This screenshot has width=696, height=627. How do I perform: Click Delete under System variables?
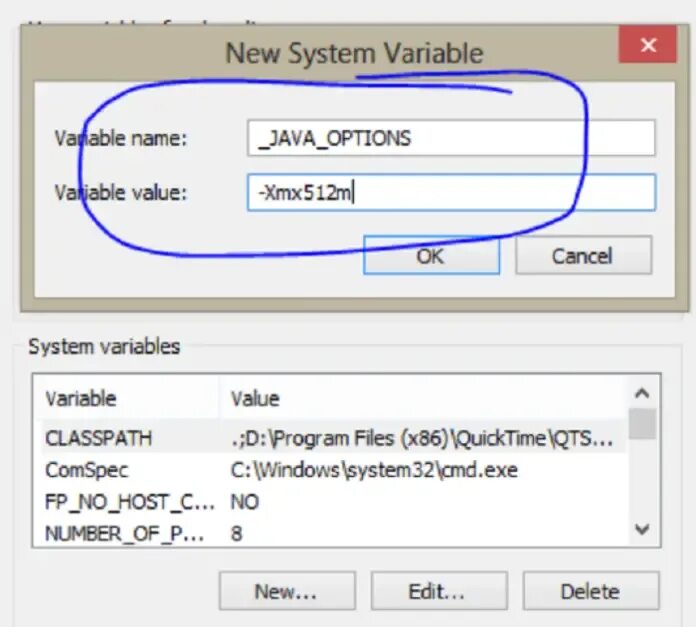[x=591, y=591]
